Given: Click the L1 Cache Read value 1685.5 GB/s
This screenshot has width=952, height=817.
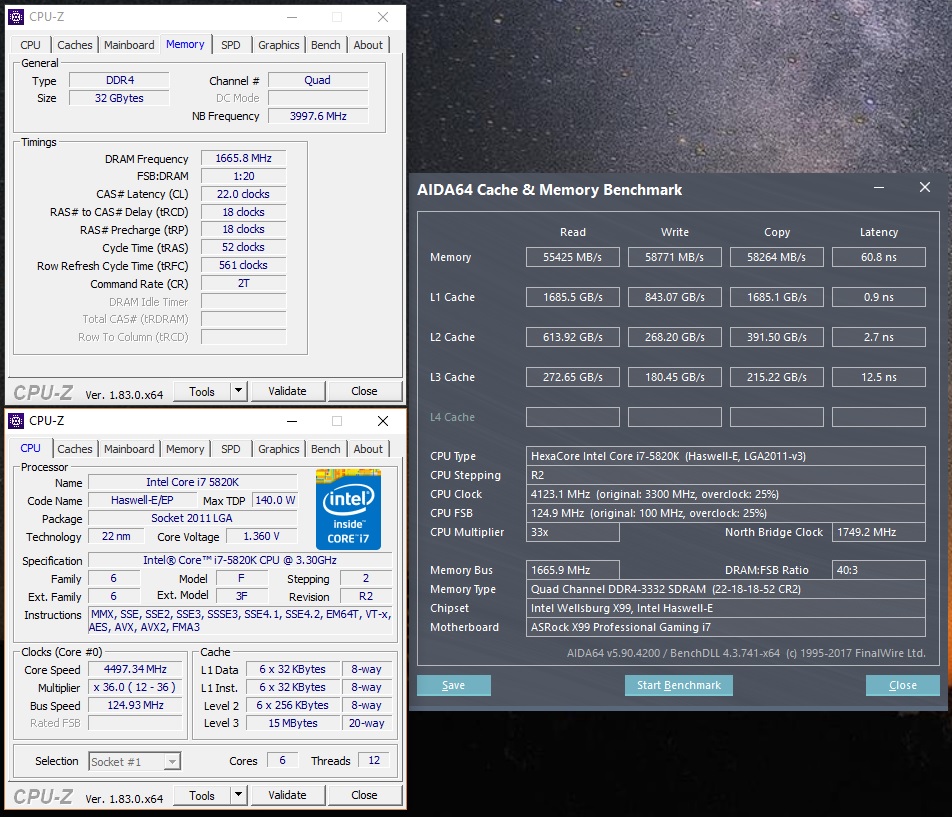Looking at the screenshot, I should pyautogui.click(x=573, y=297).
